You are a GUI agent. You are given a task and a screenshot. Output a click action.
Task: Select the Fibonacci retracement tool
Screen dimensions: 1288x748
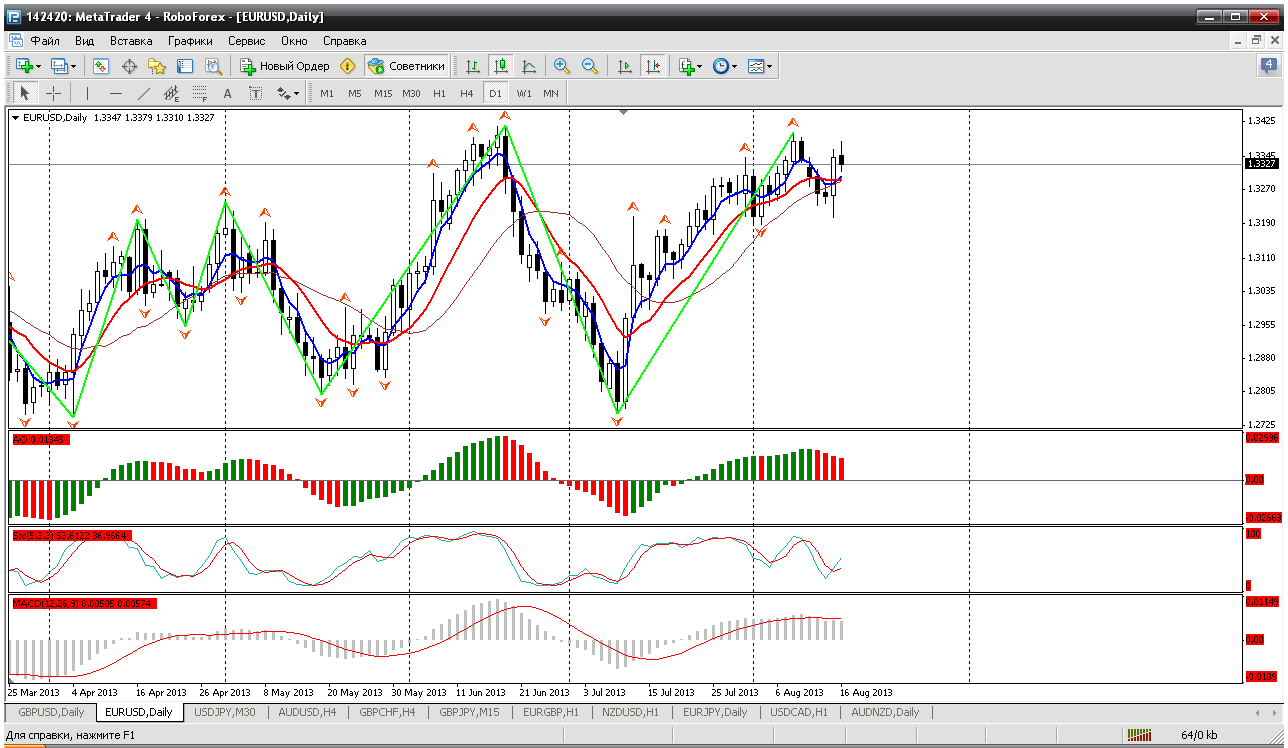(199, 93)
